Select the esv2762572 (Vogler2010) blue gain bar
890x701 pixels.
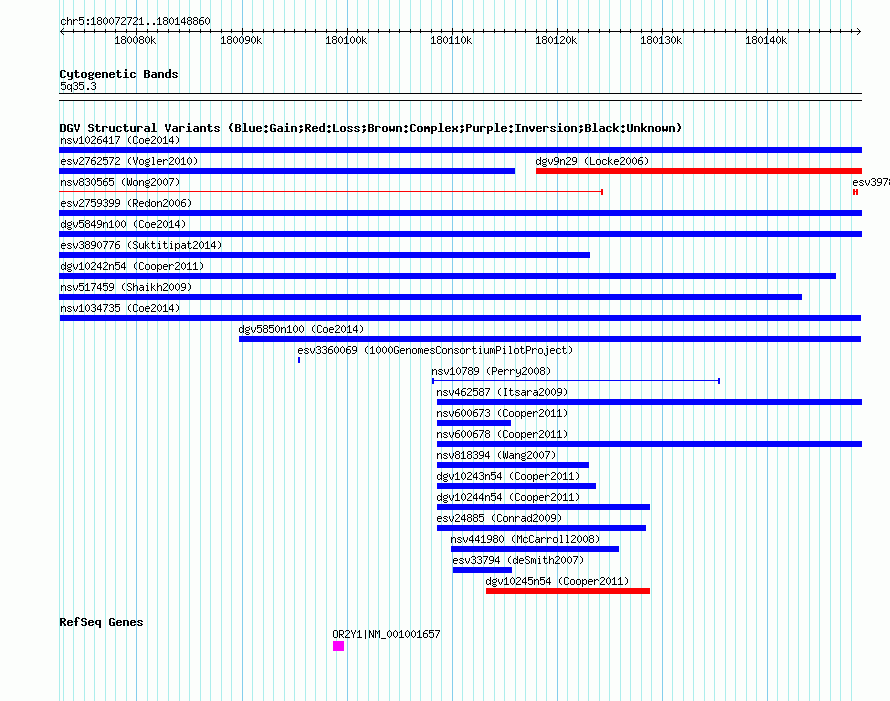tap(287, 171)
